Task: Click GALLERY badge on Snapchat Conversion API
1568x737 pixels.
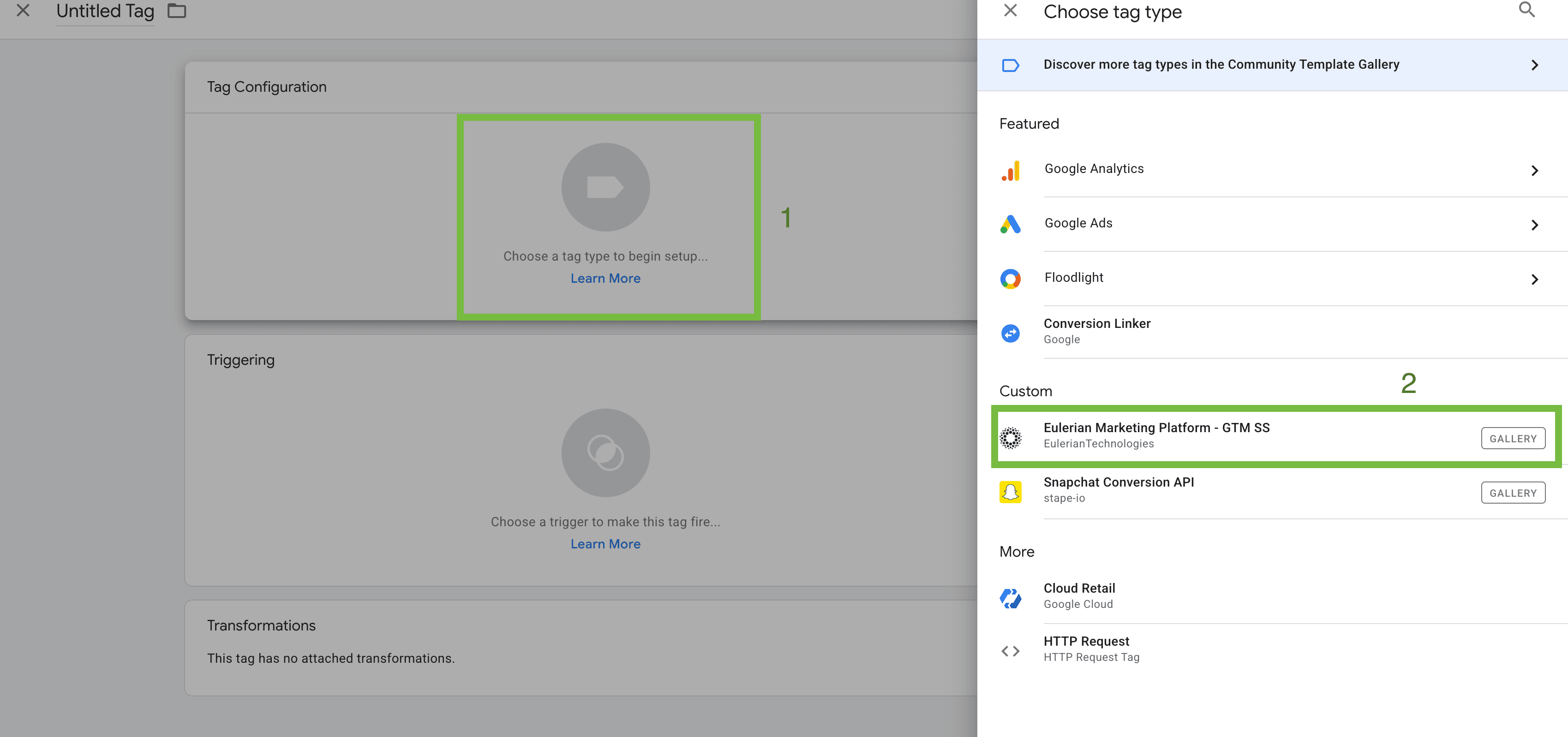Action: coord(1513,493)
